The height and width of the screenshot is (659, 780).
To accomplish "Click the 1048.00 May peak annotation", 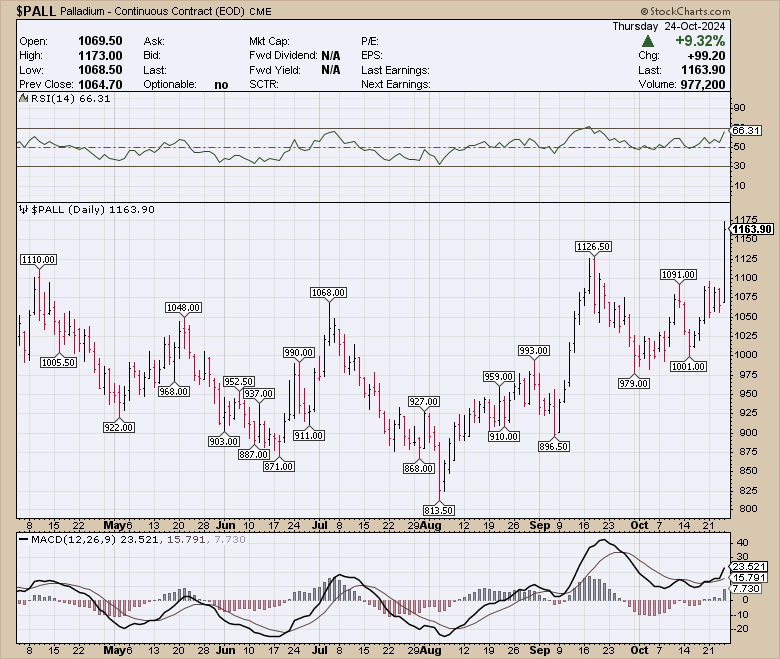I will pos(184,308).
